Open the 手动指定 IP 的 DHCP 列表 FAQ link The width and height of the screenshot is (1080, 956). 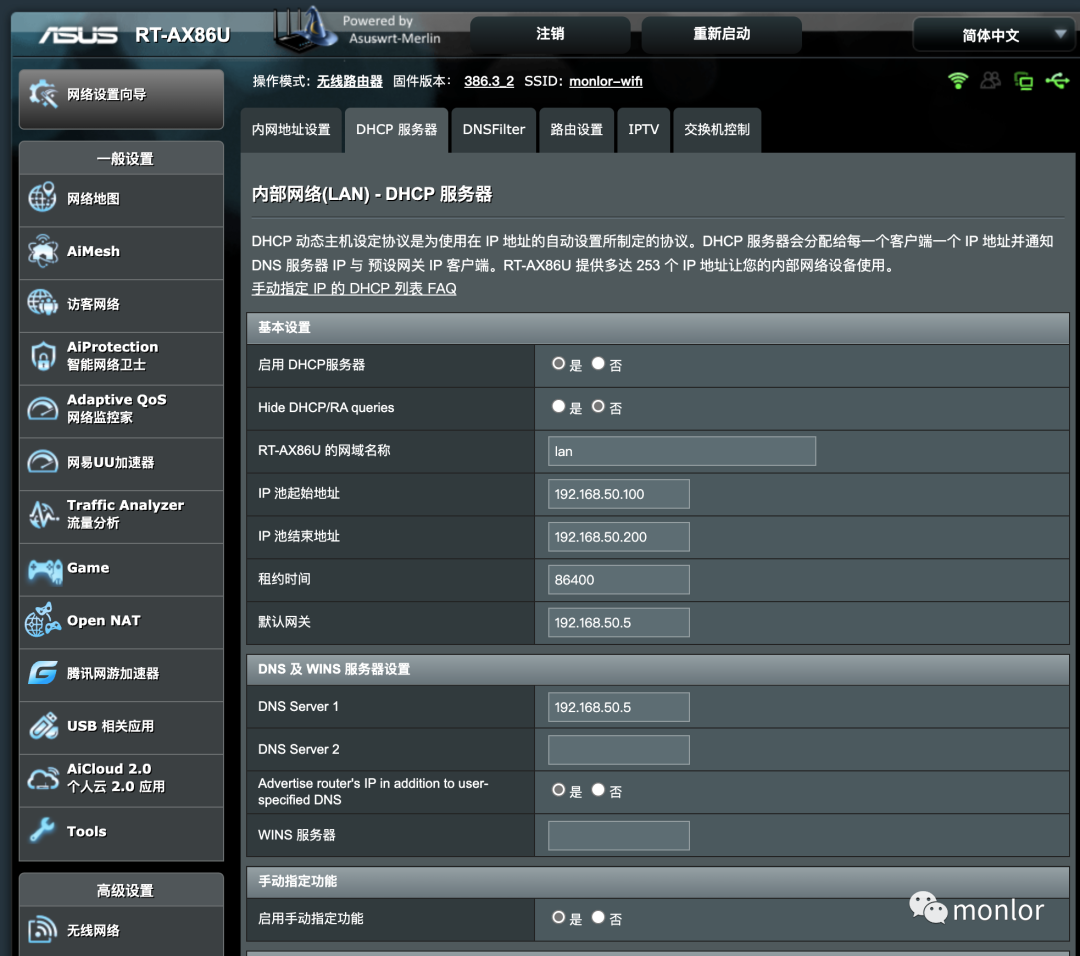[353, 288]
